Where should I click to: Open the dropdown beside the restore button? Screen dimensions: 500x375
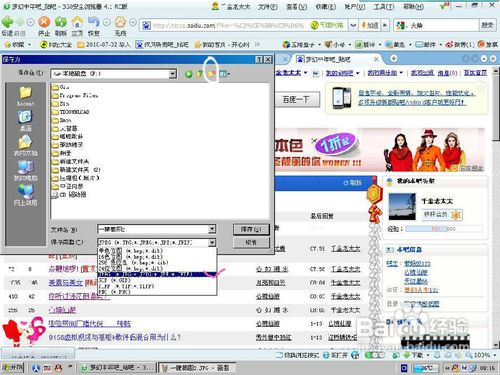[x=107, y=22]
